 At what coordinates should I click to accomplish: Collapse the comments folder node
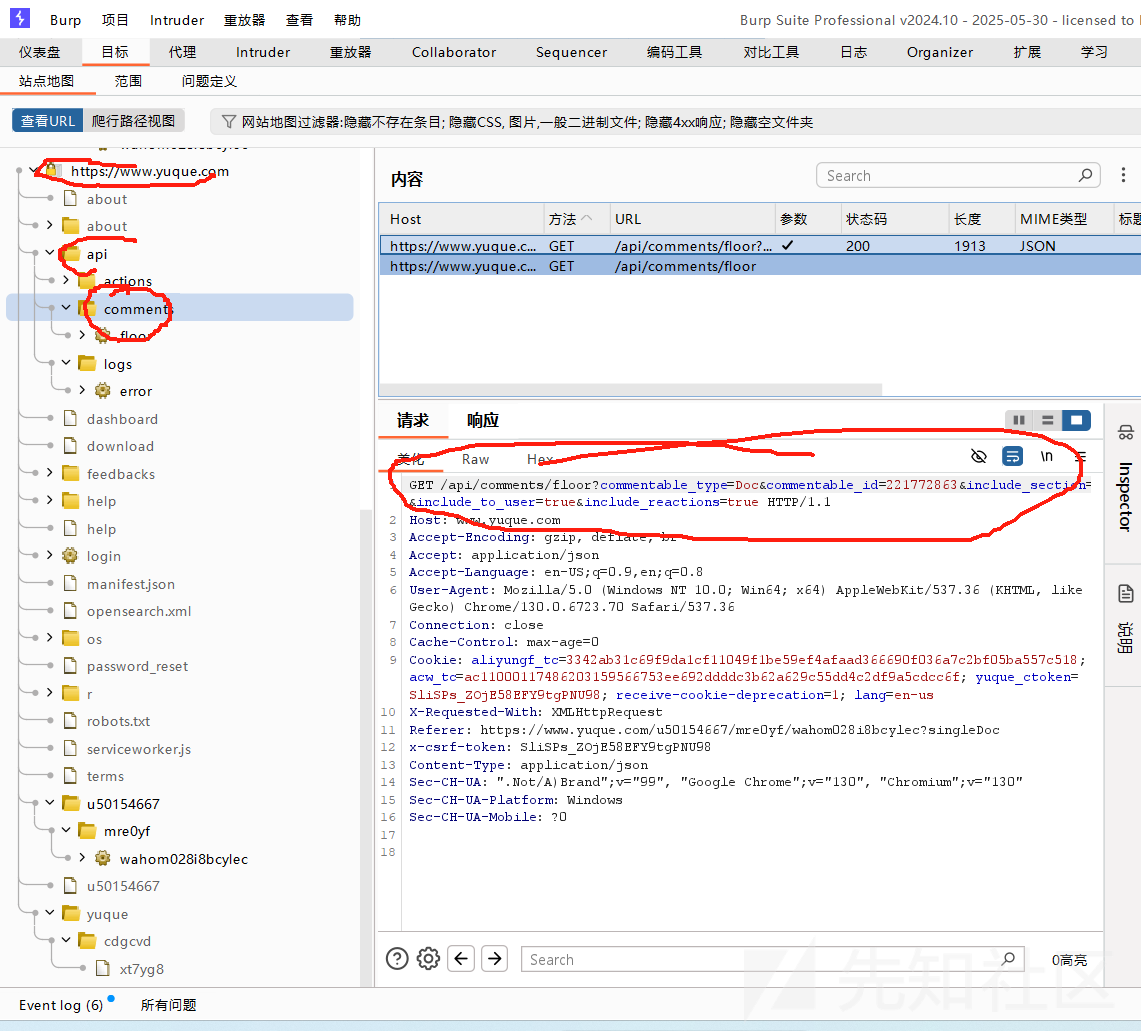(x=66, y=308)
